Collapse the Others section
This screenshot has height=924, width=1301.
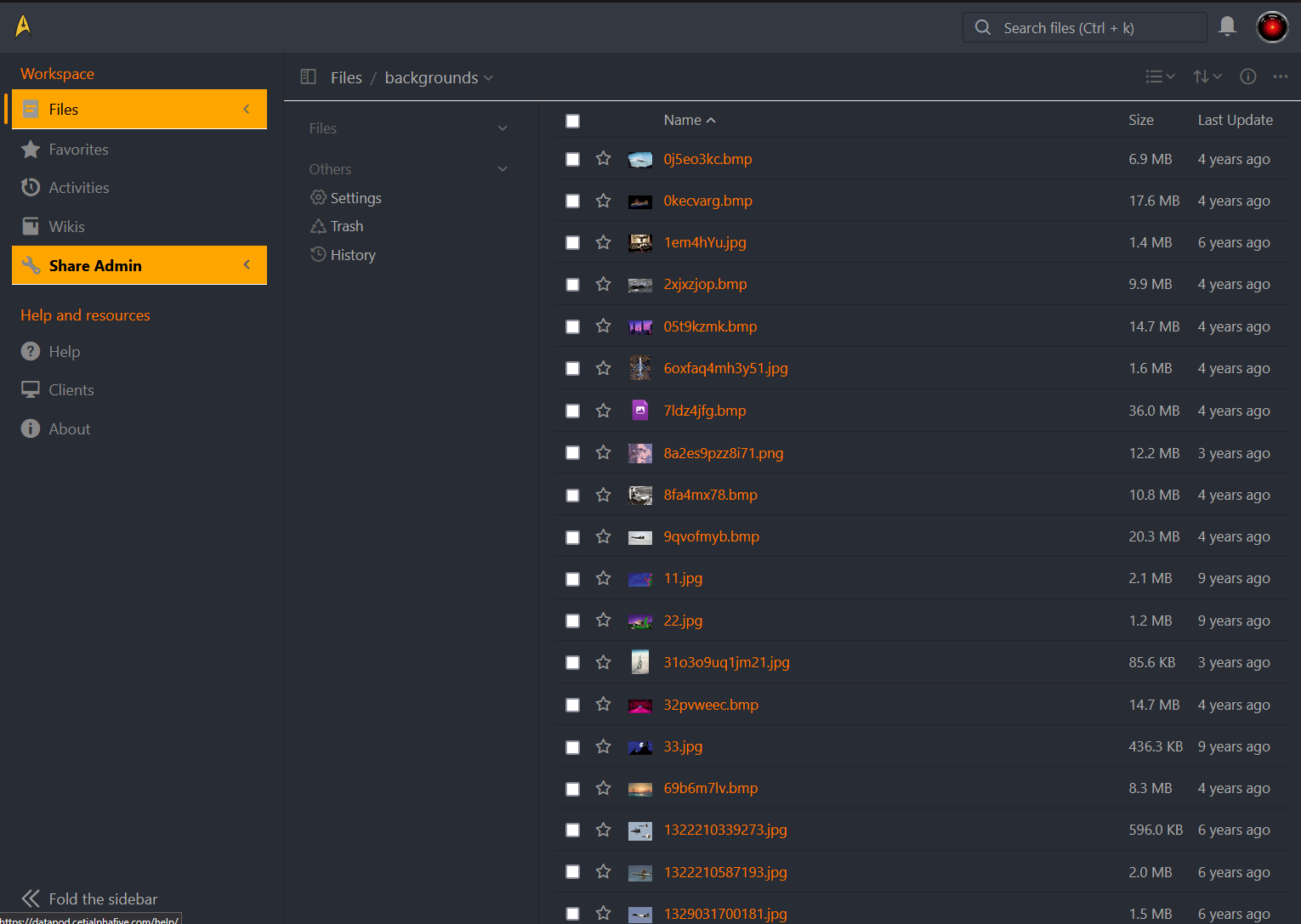point(503,168)
